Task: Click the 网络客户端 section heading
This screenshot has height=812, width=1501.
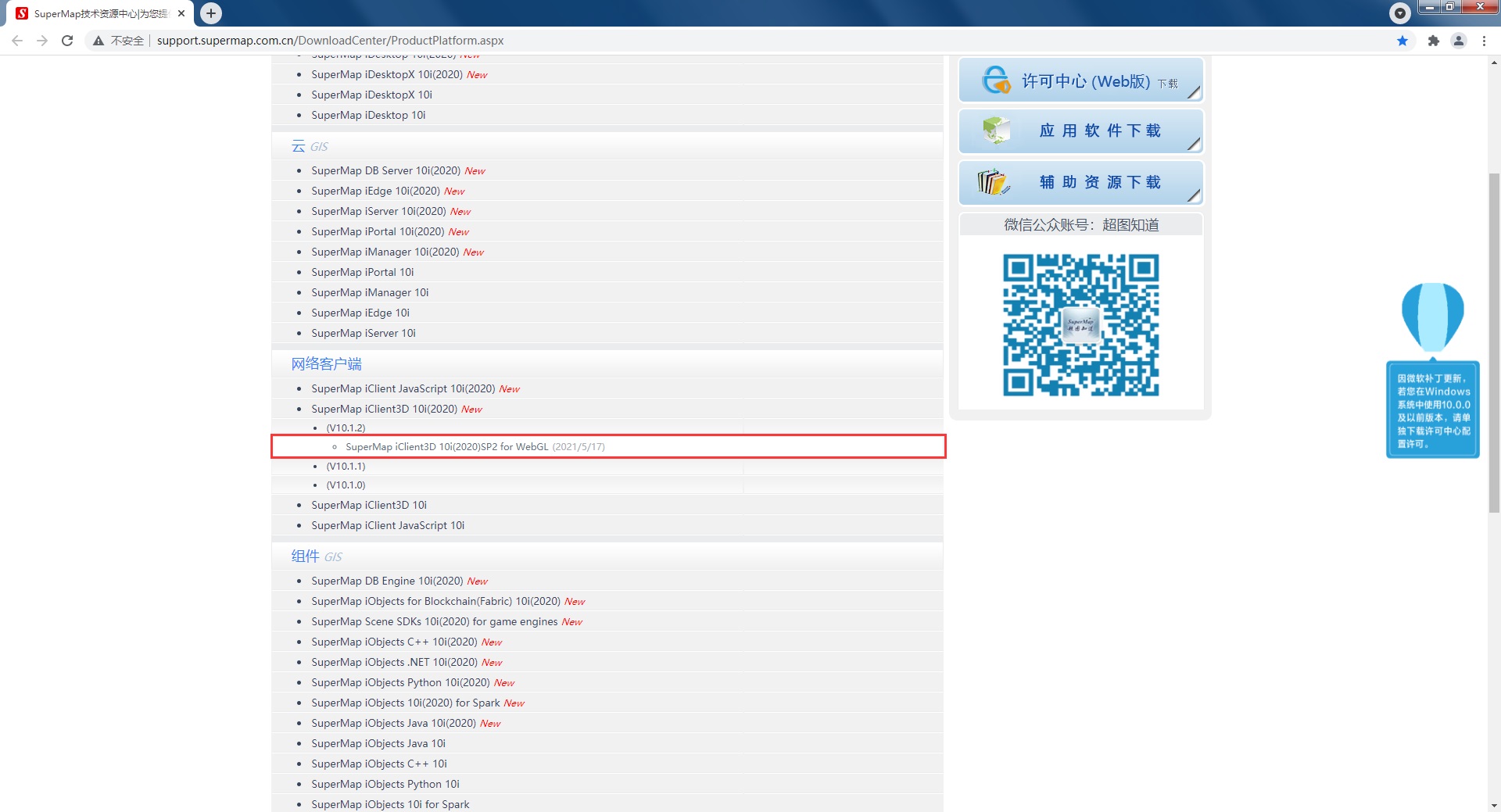Action: (x=326, y=364)
